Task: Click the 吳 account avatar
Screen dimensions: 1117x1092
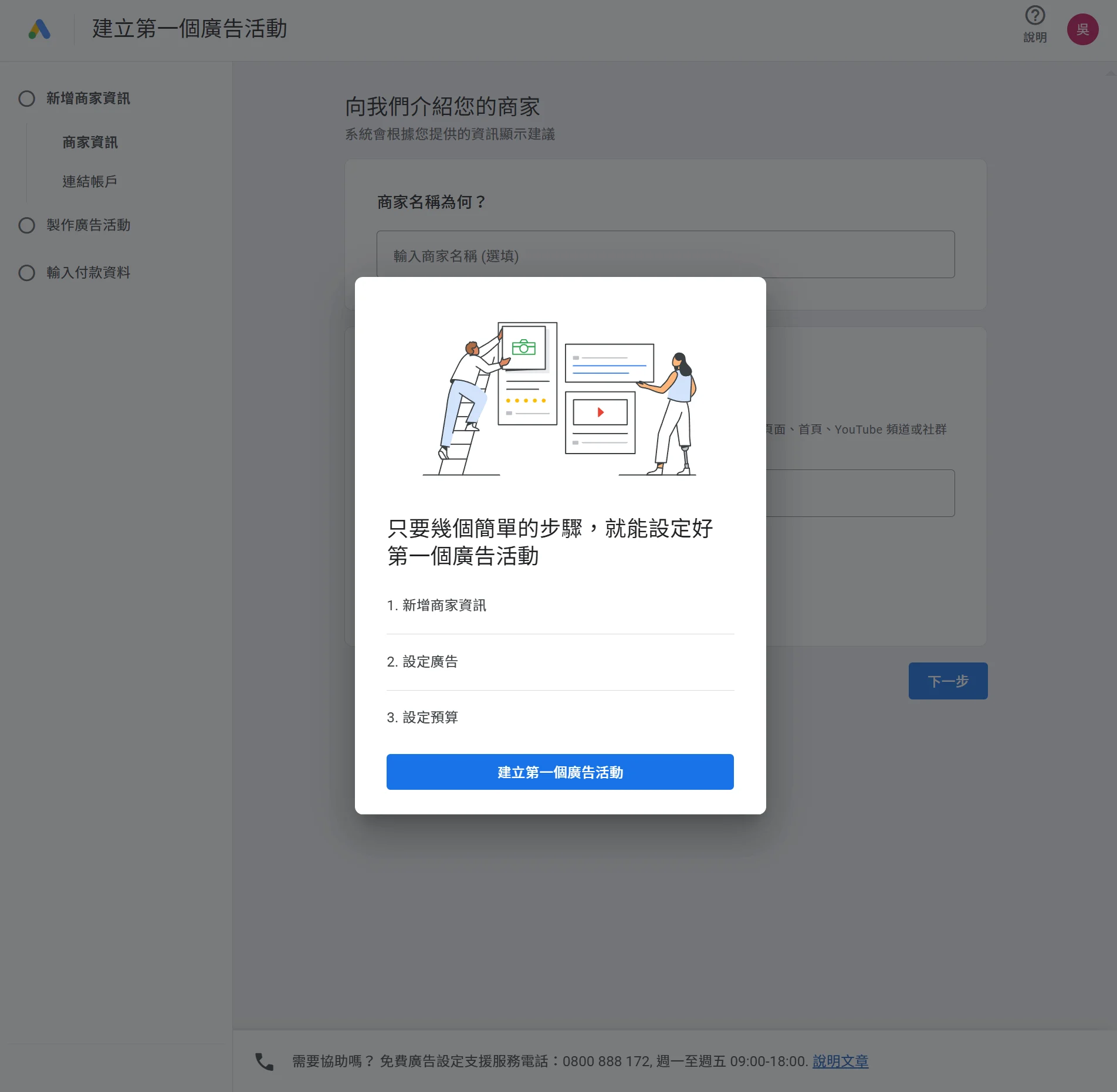Action: 1083,30
